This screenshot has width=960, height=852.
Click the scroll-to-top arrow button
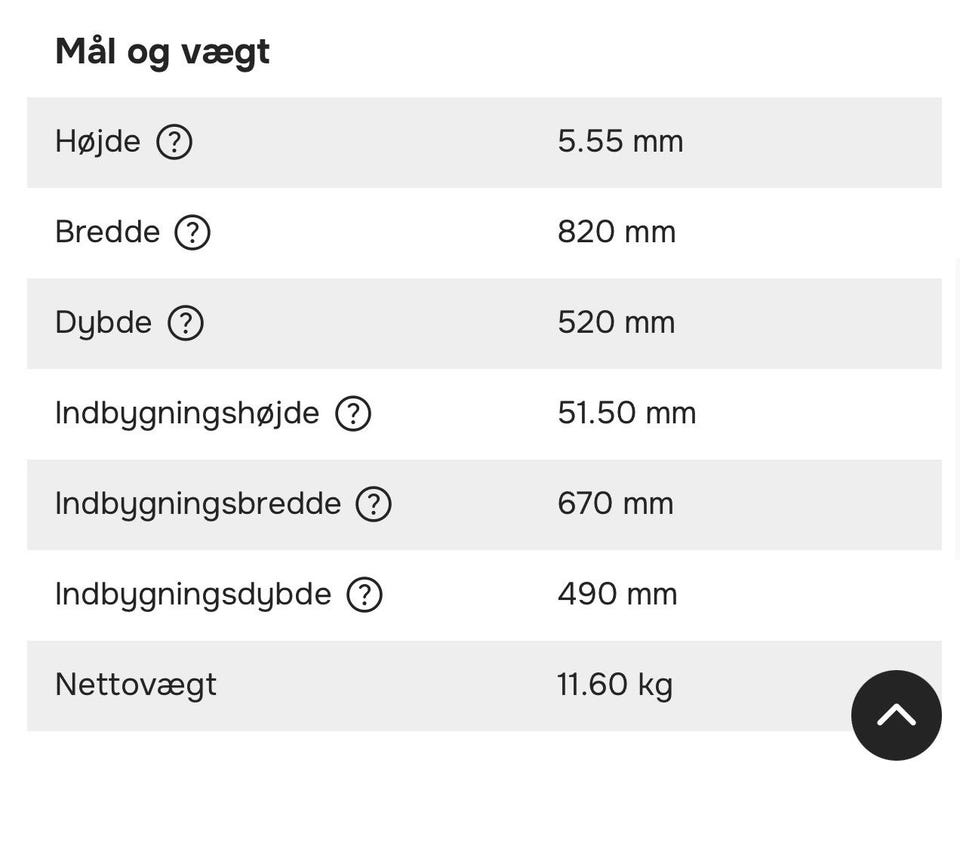coord(896,715)
